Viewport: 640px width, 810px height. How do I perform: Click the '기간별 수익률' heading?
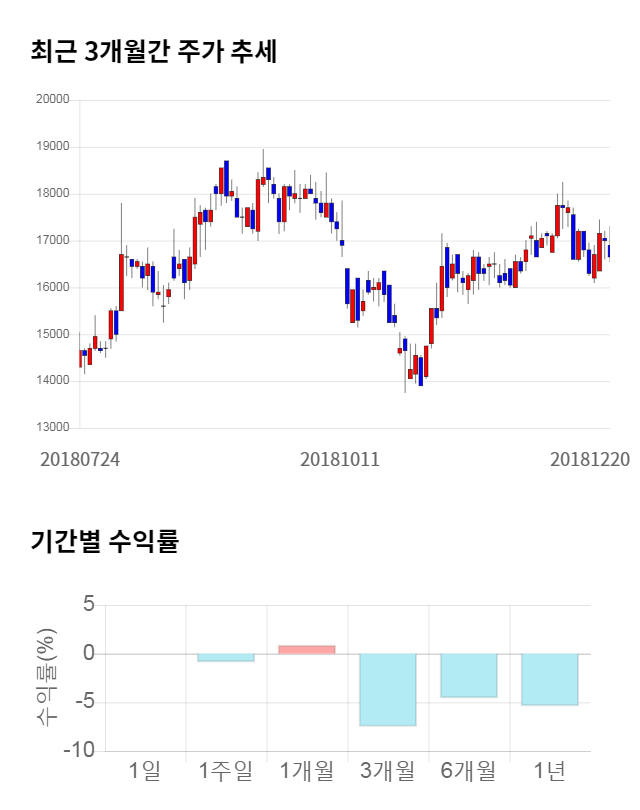click(104, 542)
